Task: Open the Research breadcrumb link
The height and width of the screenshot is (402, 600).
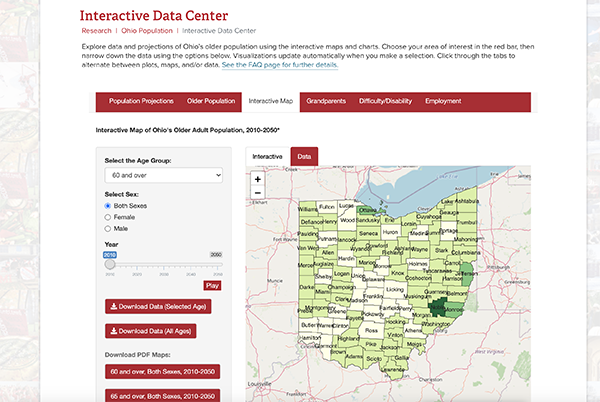Action: point(96,31)
